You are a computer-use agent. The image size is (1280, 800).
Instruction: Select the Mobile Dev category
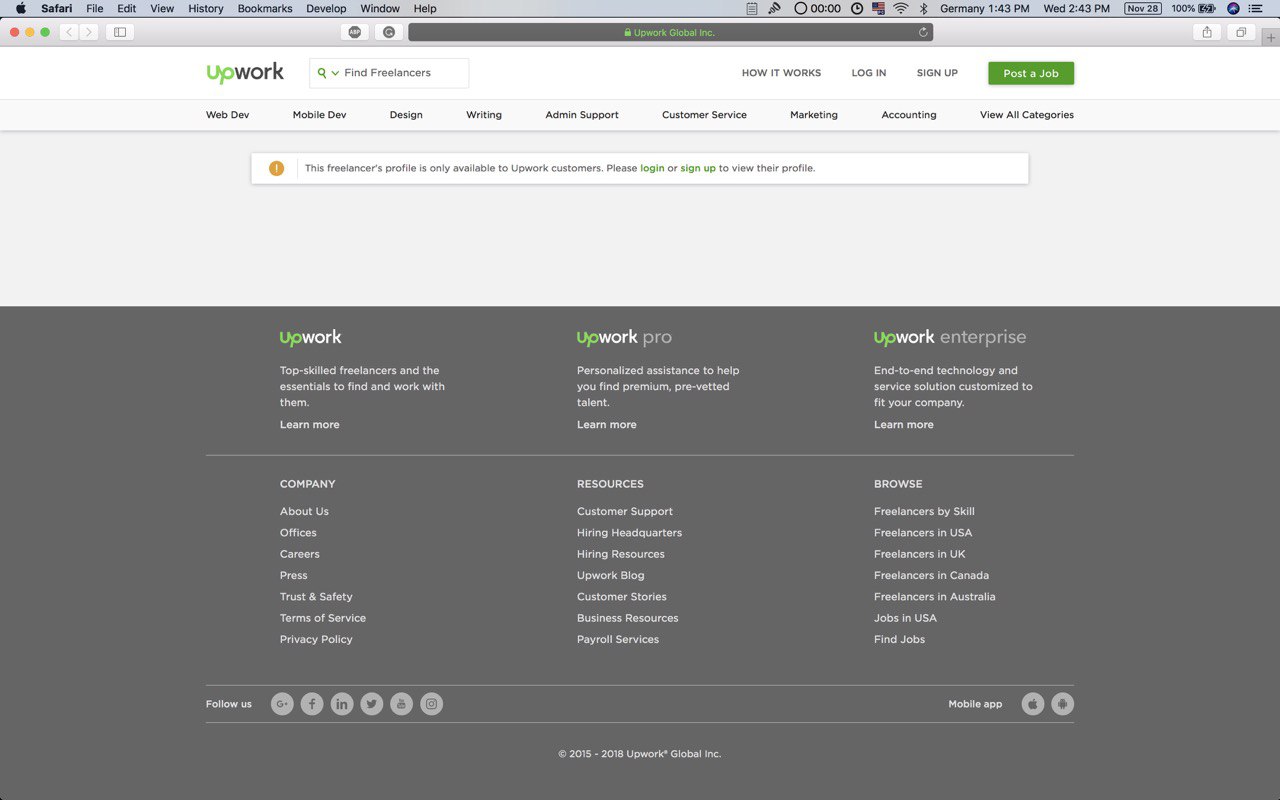click(x=320, y=115)
